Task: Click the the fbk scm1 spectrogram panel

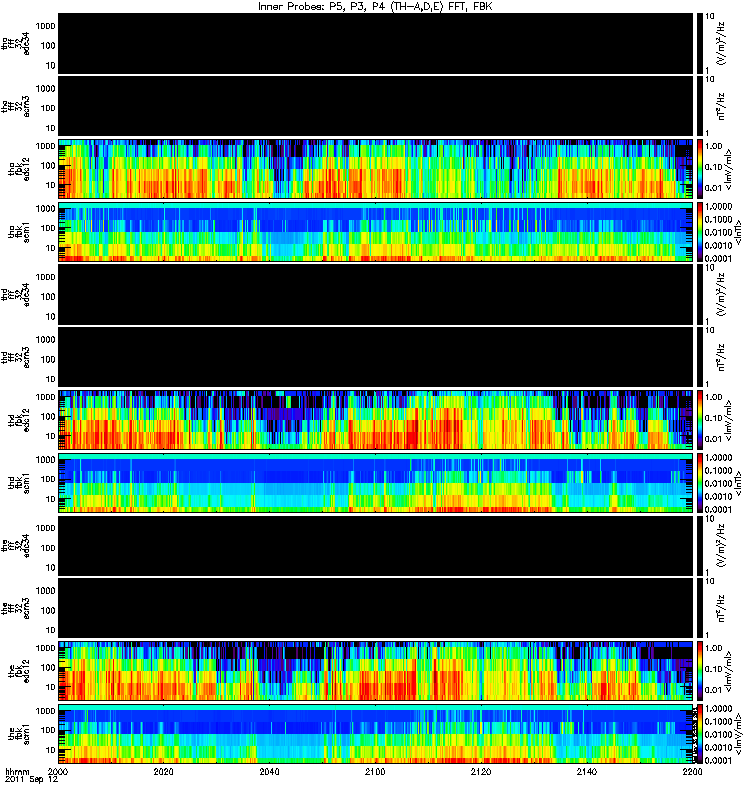Action: click(x=376, y=734)
